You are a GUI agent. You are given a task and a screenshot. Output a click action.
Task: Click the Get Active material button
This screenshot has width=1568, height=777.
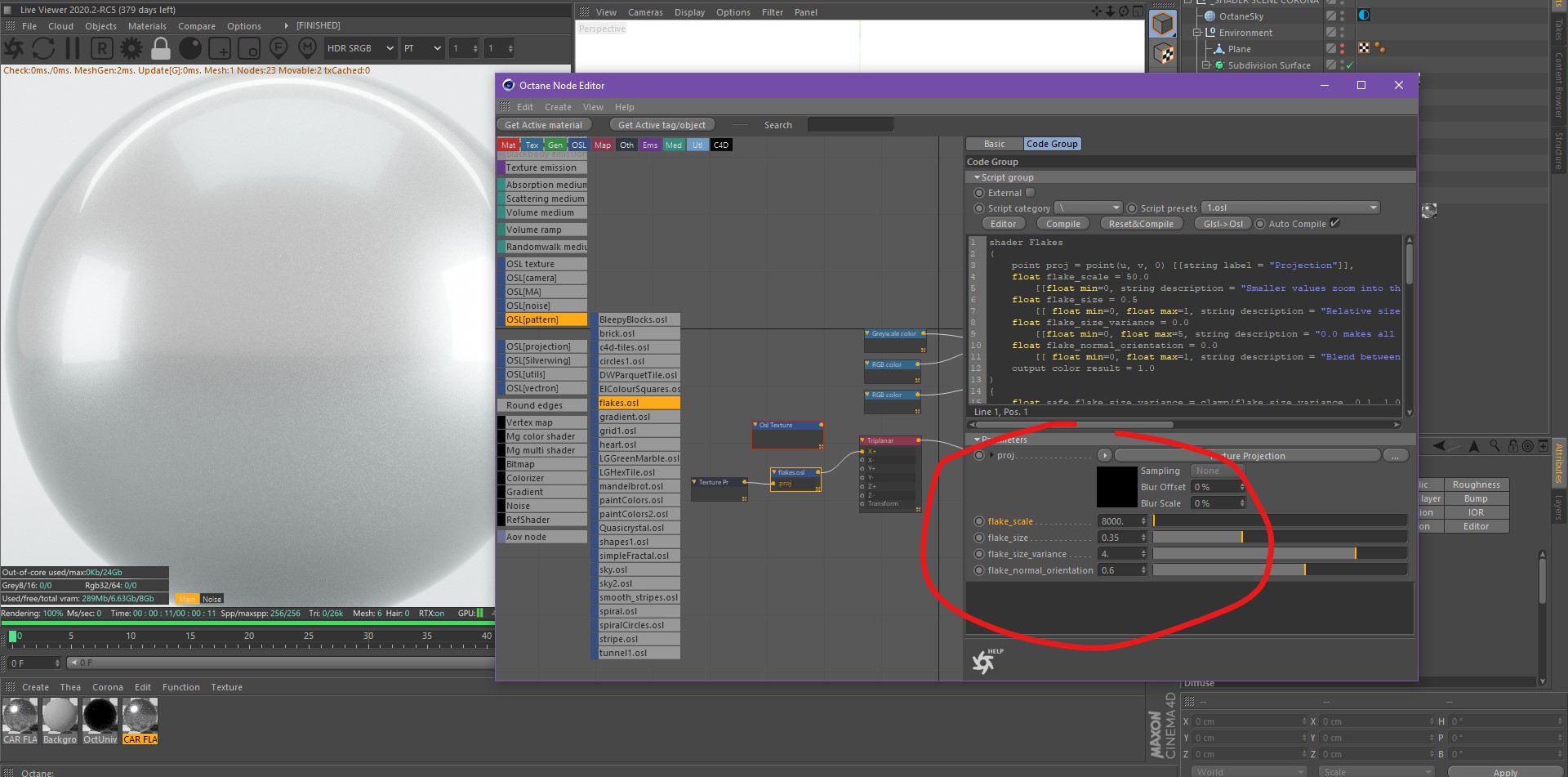pos(543,125)
